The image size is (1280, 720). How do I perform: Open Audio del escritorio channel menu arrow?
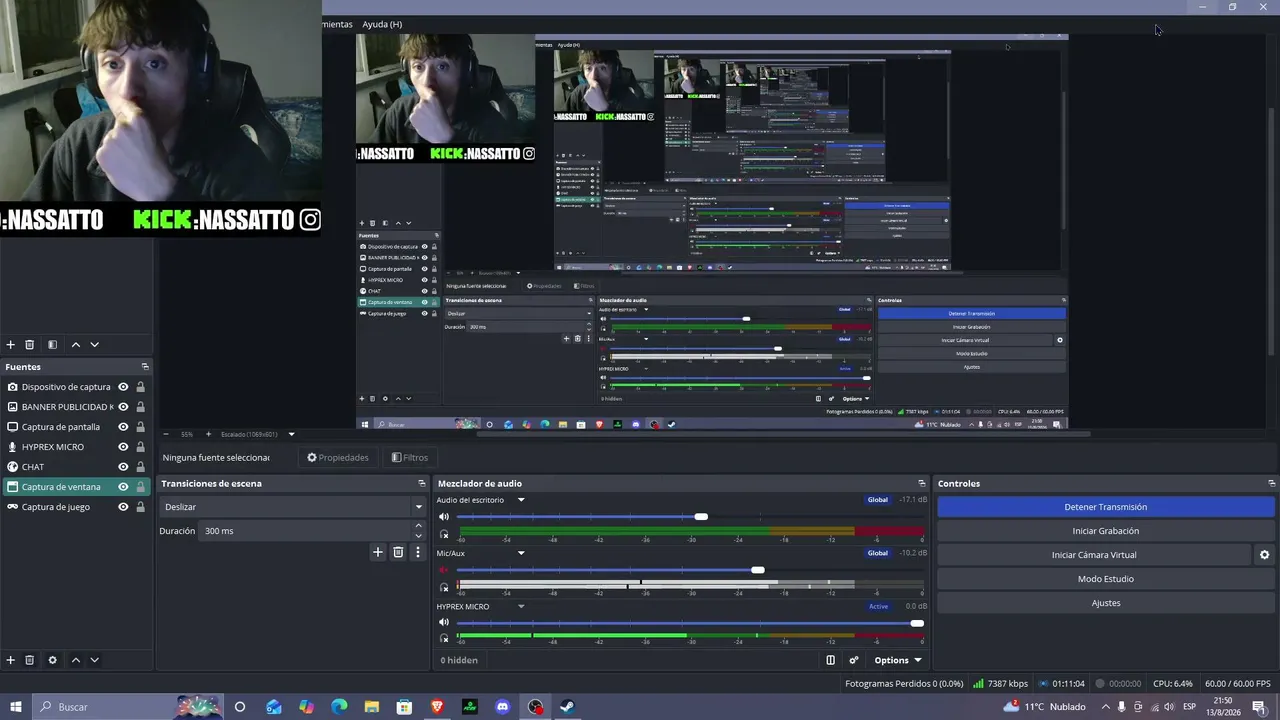521,500
